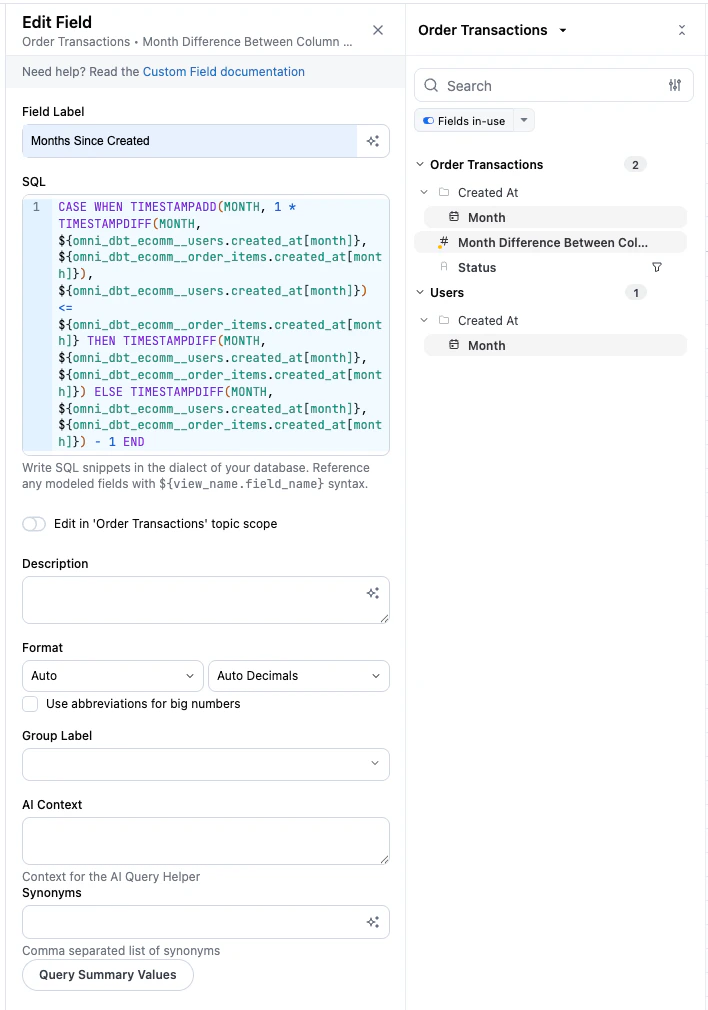Viewport: 708px width, 1010px height.
Task: Click the magnifier icon in Search box
Action: pos(431,85)
